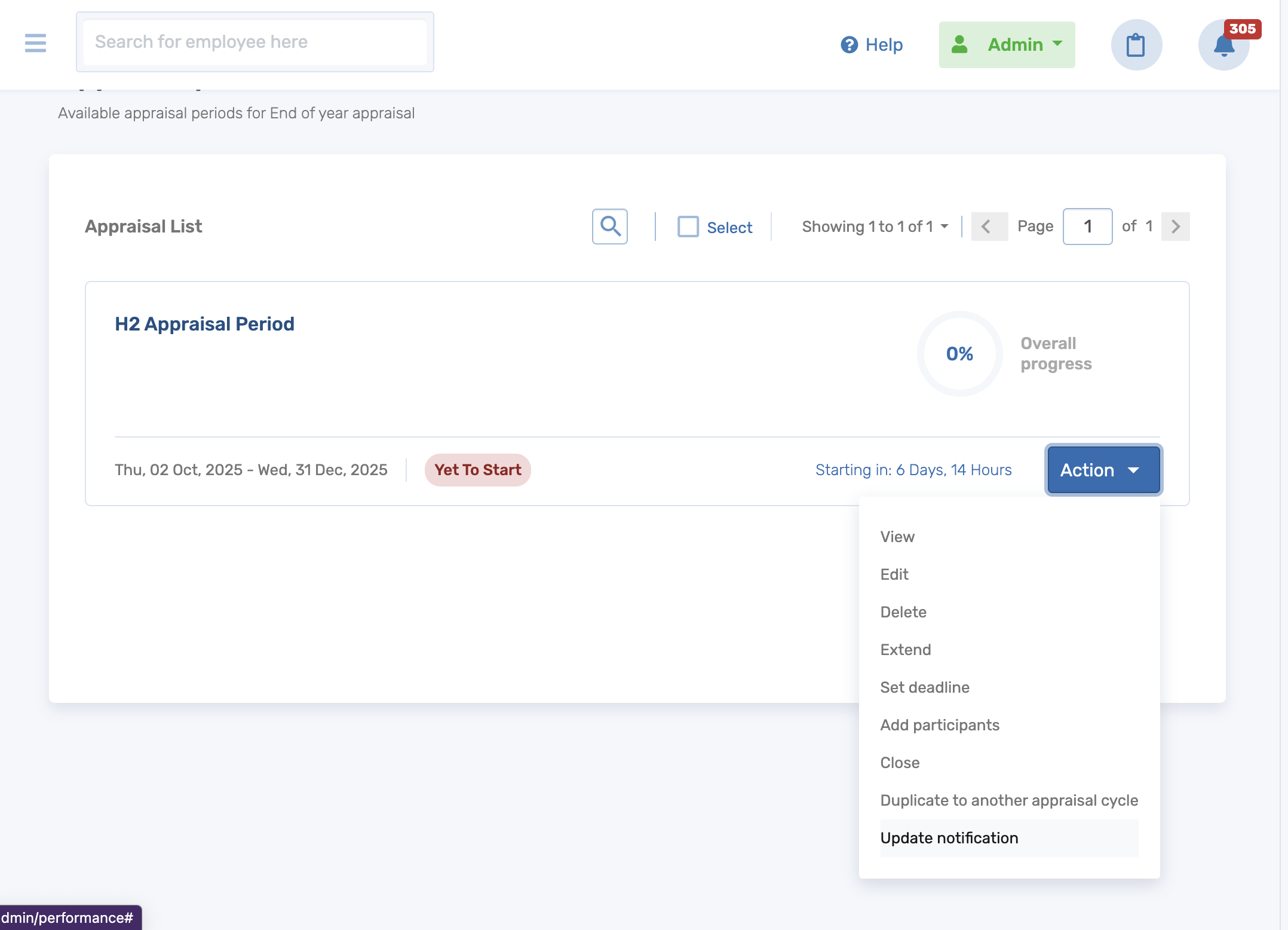Select Update notification menu option
Screen dimensions: 1288x930
[x=949, y=838]
